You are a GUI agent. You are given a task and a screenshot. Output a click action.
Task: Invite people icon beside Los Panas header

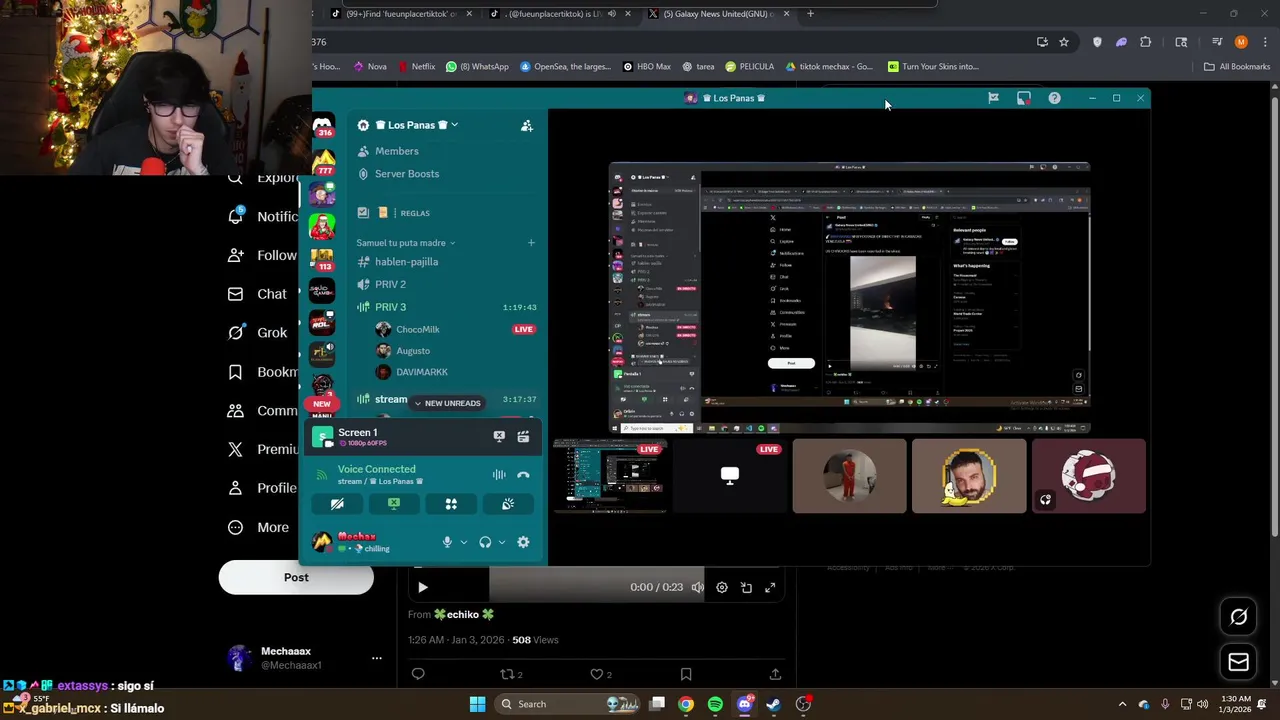(527, 125)
